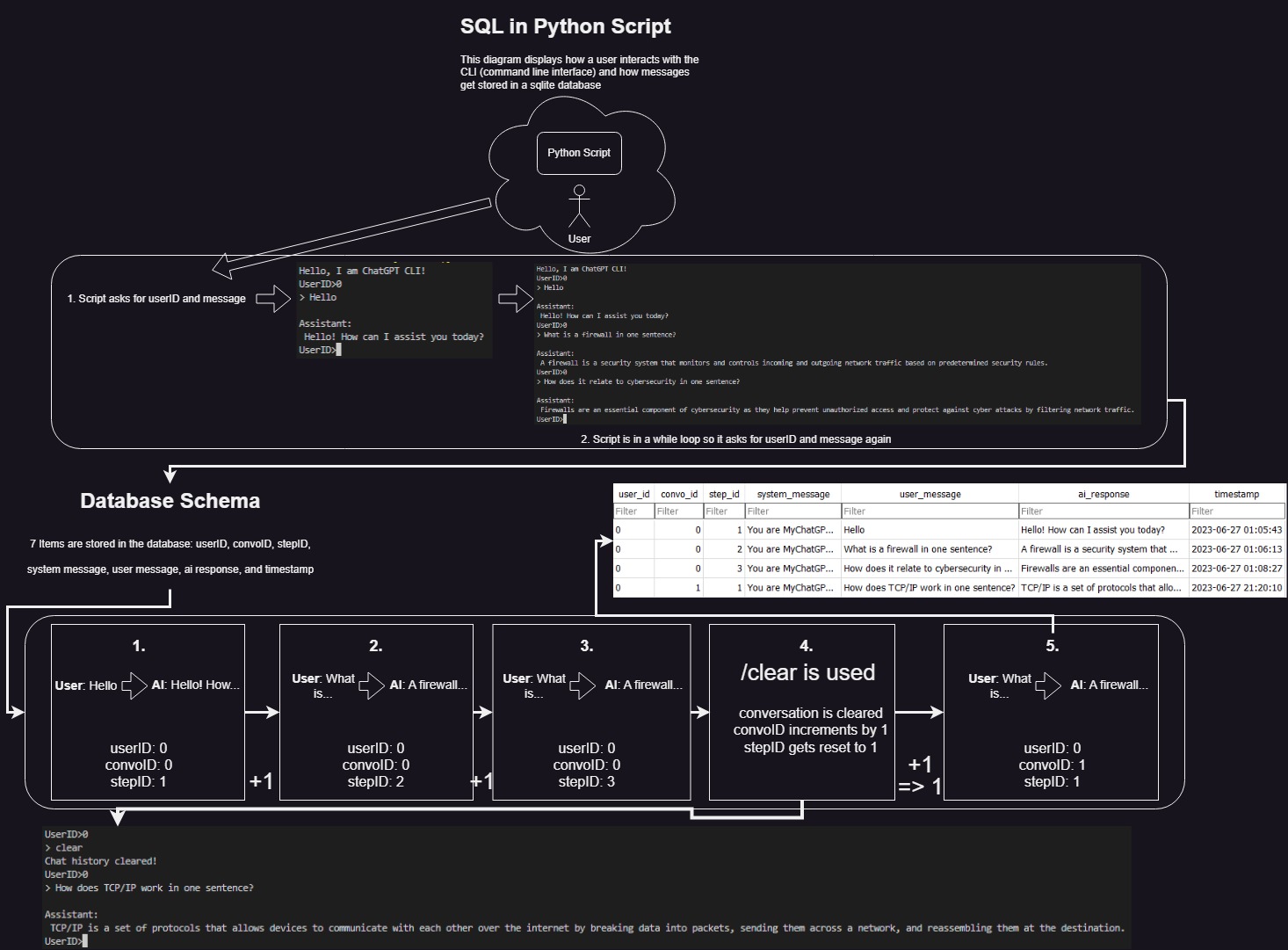Image resolution: width=1288 pixels, height=950 pixels.
Task: Click the bottom terminal showing 'Chat history cleared!'
Action: 586,888
